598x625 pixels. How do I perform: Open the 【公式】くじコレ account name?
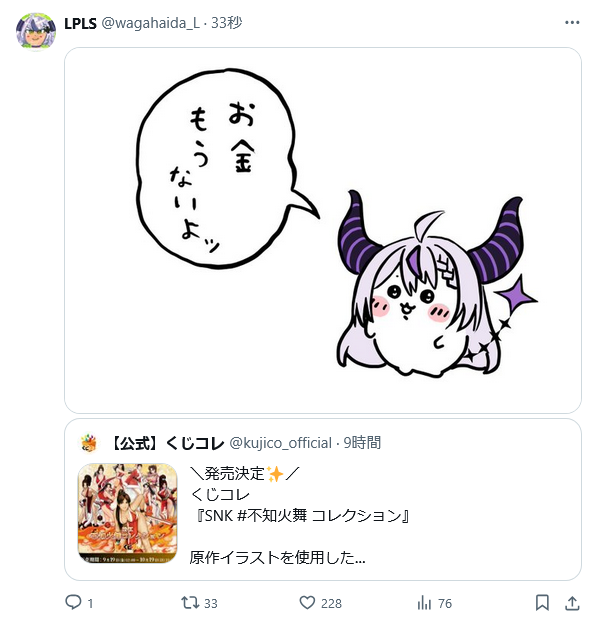167,443
